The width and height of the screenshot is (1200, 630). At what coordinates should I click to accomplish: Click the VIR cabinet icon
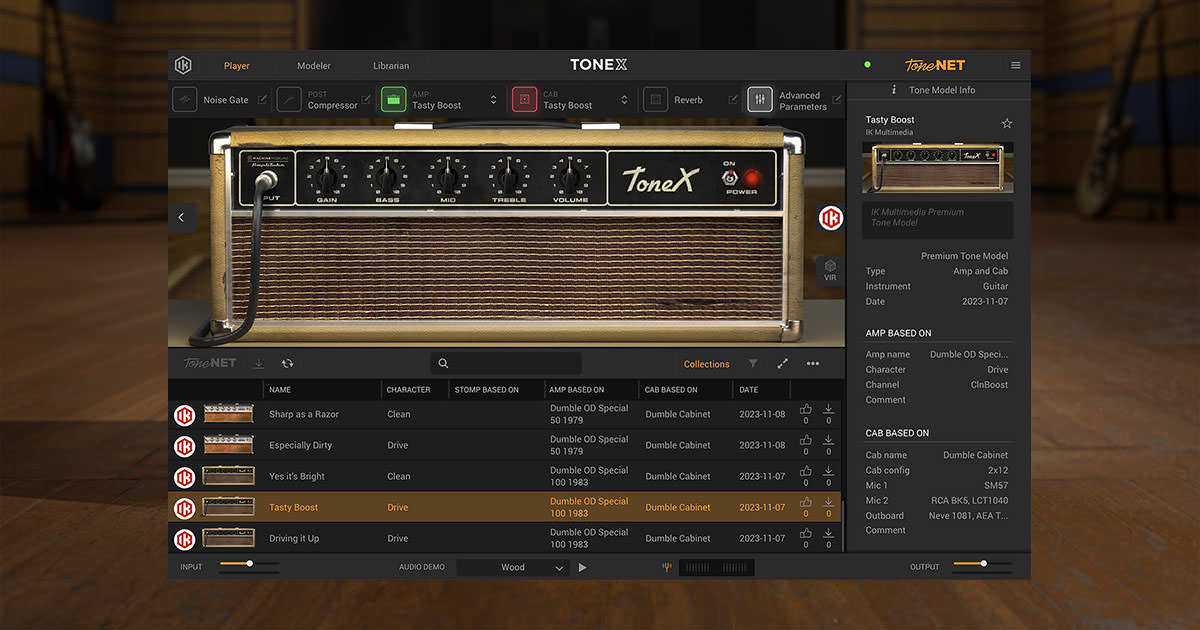[830, 270]
